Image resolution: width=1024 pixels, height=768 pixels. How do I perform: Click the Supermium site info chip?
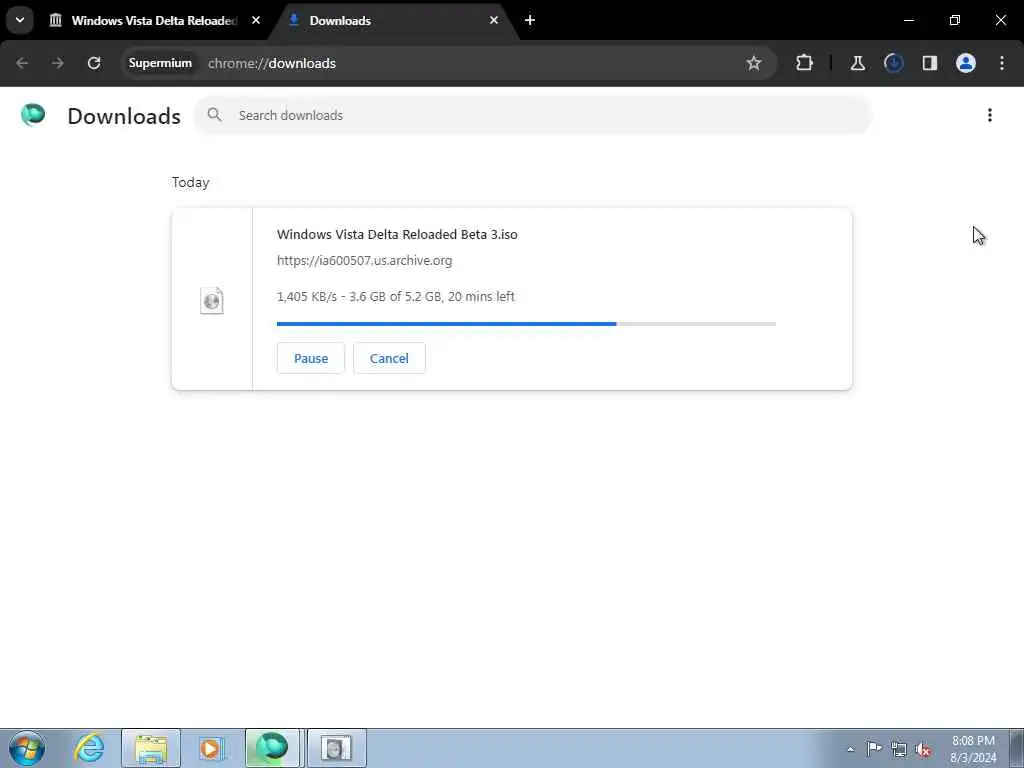[160, 63]
